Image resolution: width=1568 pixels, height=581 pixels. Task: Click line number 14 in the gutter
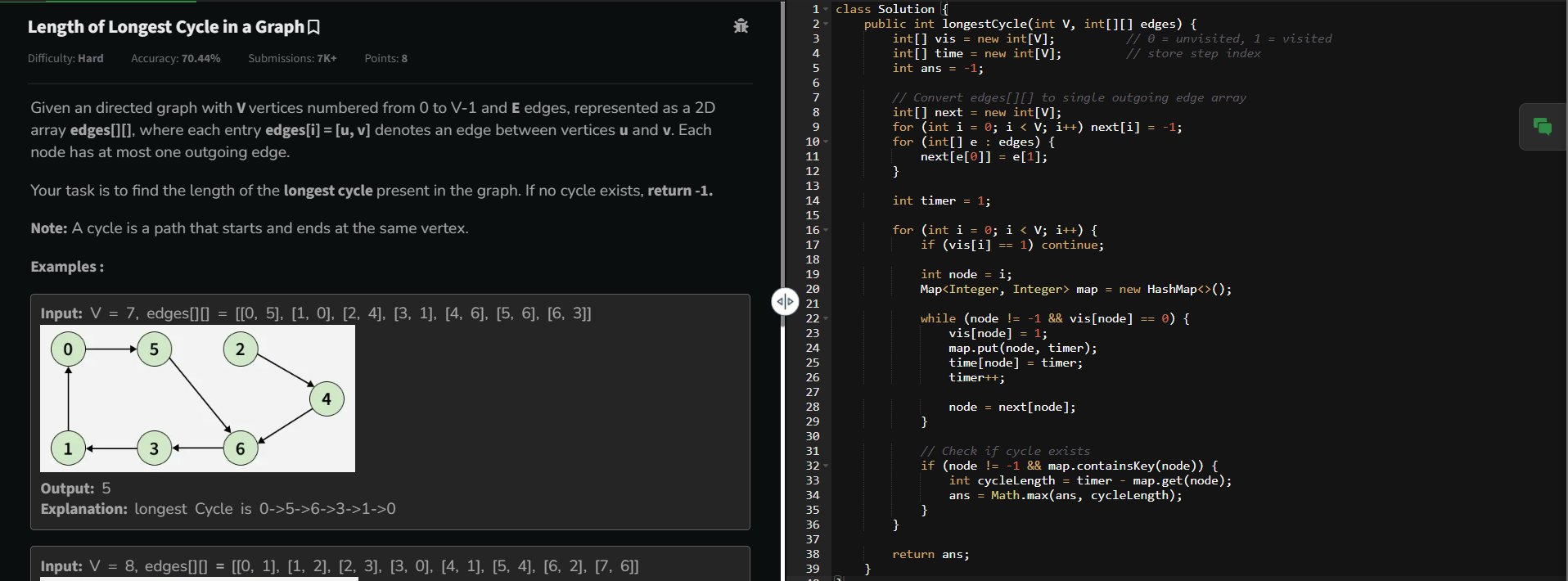[x=812, y=200]
